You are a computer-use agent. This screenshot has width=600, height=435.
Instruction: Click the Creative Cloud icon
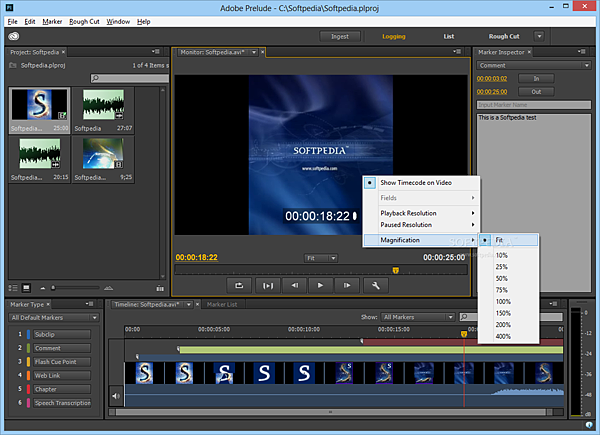[14, 36]
